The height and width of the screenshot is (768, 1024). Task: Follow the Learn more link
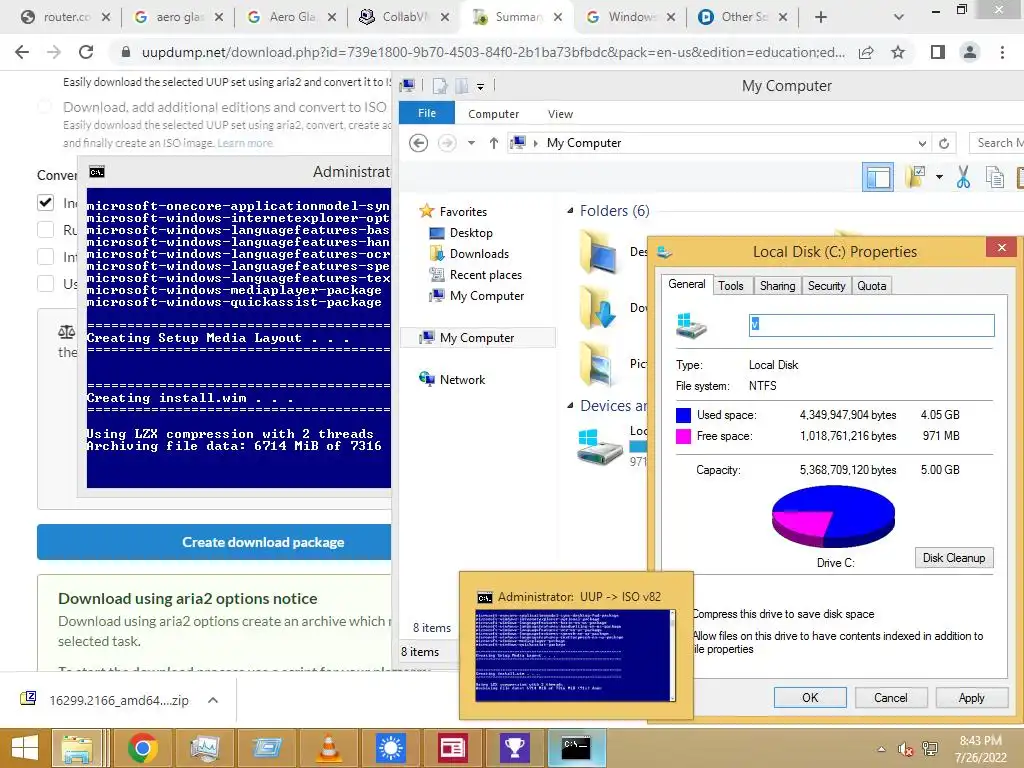[x=245, y=143]
